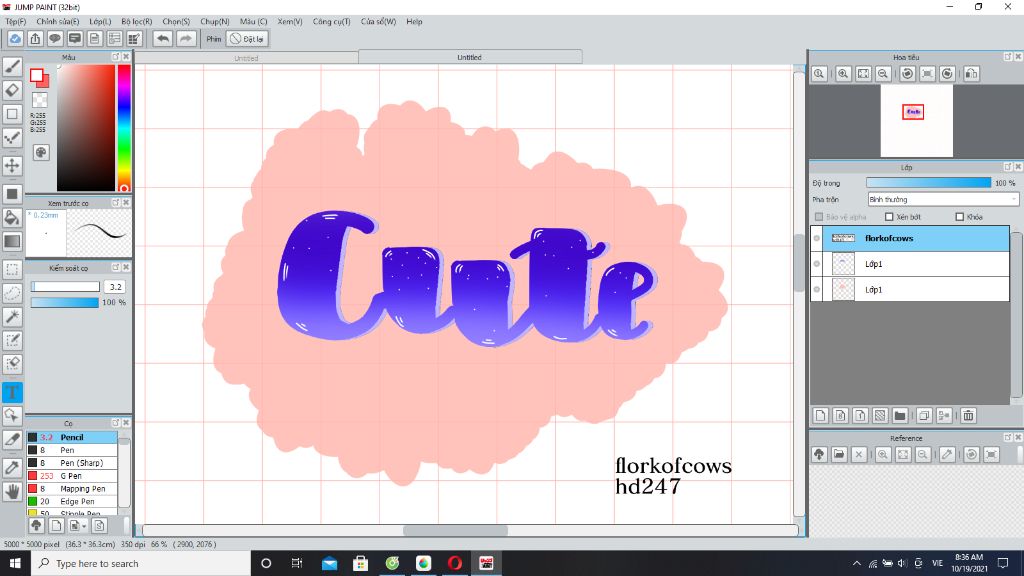Float the Hoa tiêu navigator panel

click(x=1008, y=57)
